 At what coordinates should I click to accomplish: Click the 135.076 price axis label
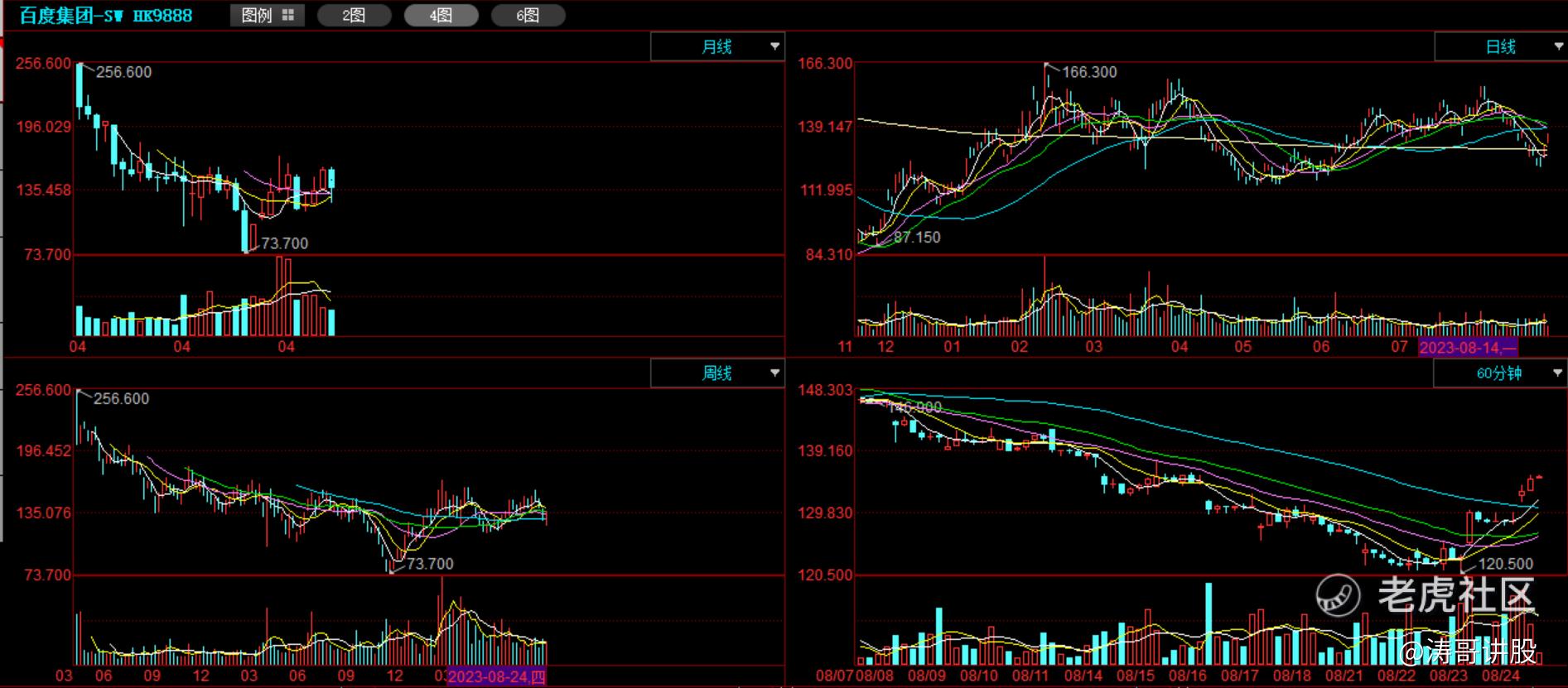43,512
